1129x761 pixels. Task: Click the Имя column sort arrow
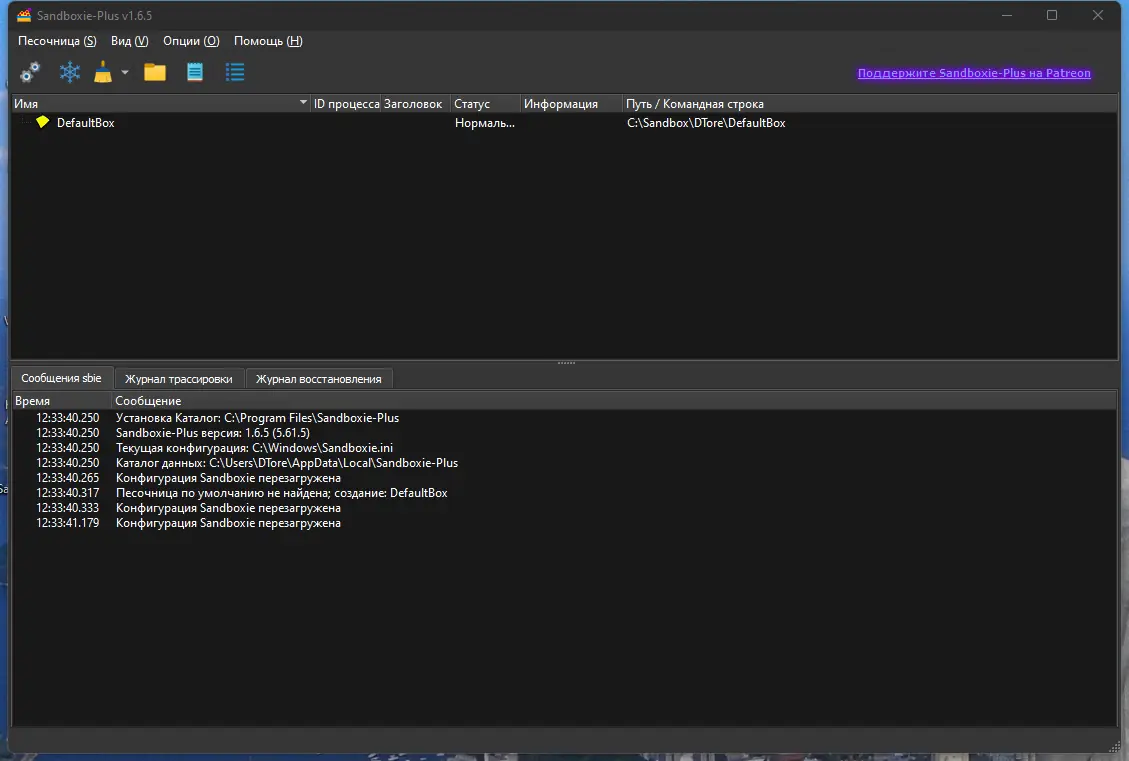(x=303, y=103)
